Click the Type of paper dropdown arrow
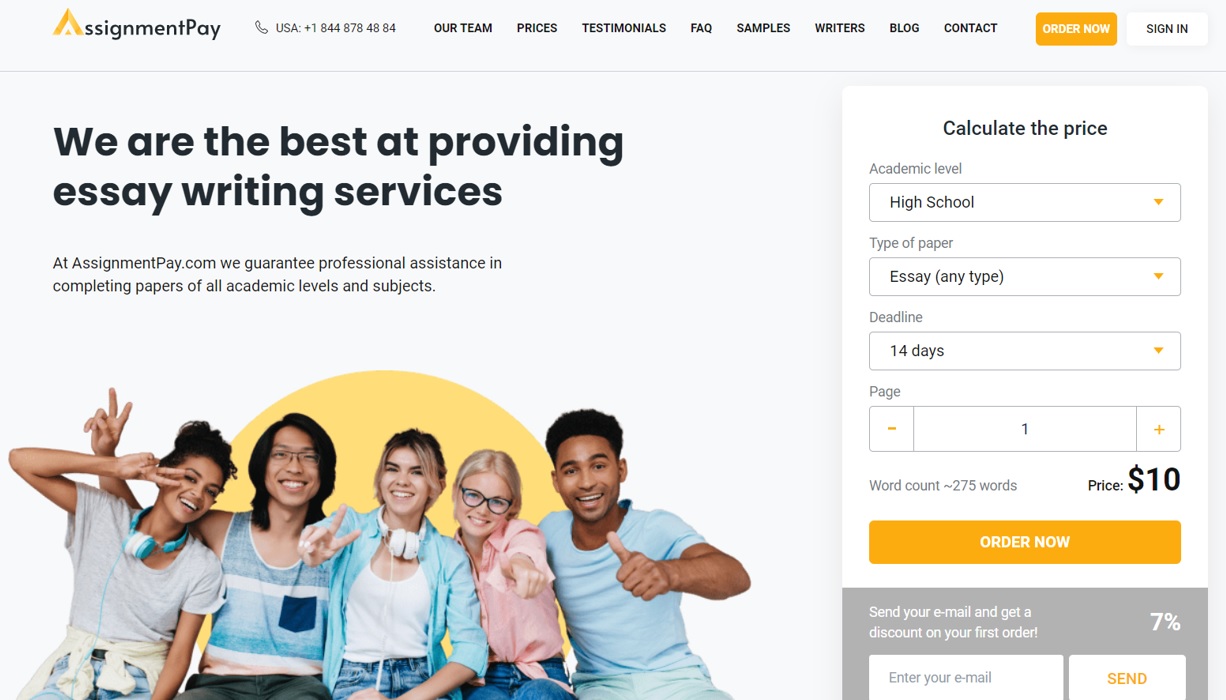The height and width of the screenshot is (700, 1226). coord(1158,276)
